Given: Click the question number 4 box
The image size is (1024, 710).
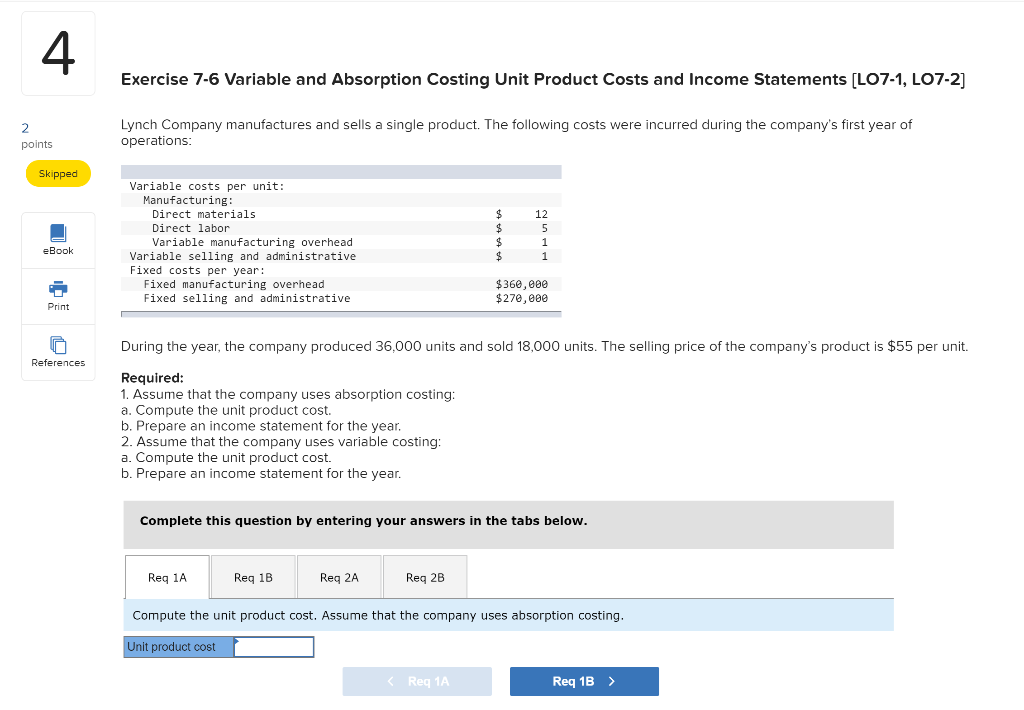Looking at the screenshot, I should (57, 53).
